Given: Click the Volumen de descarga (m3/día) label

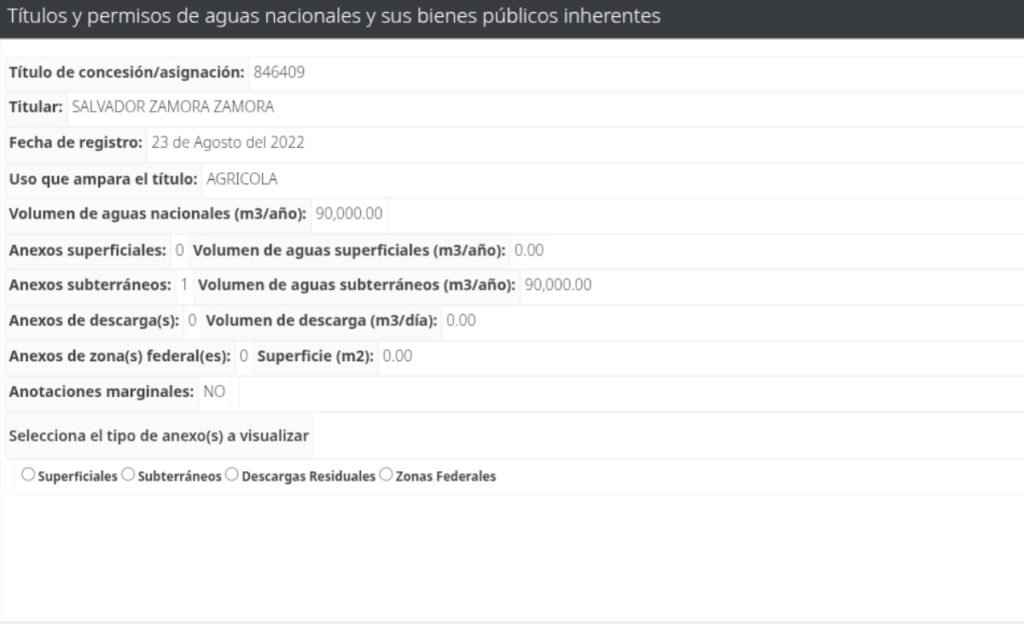Looking at the screenshot, I should (x=321, y=321).
